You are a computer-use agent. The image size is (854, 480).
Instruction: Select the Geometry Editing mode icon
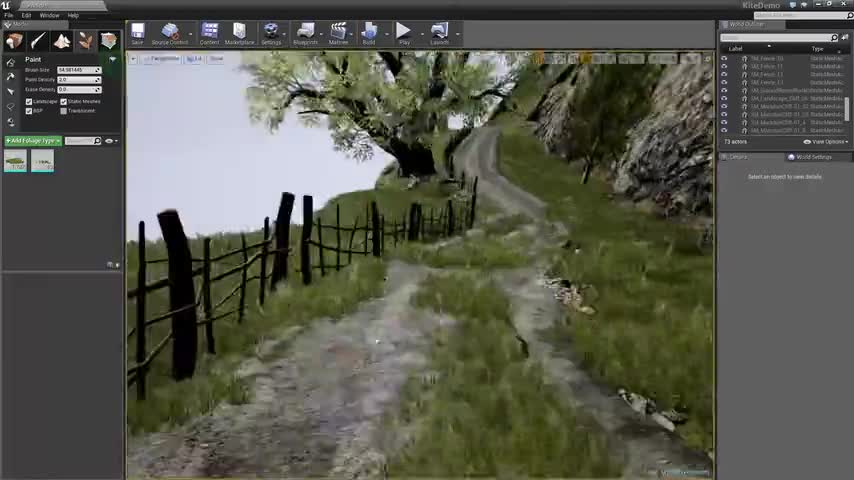click(109, 41)
